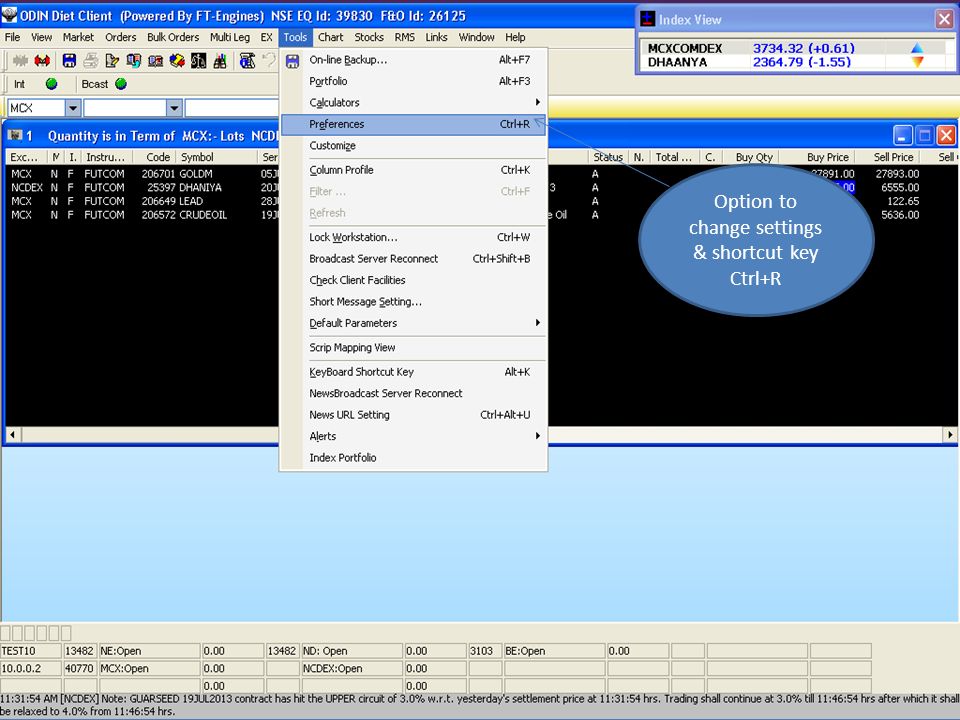Screen dimensions: 960x720
Task: Click the market watch window title icon
Action: (x=15, y=135)
